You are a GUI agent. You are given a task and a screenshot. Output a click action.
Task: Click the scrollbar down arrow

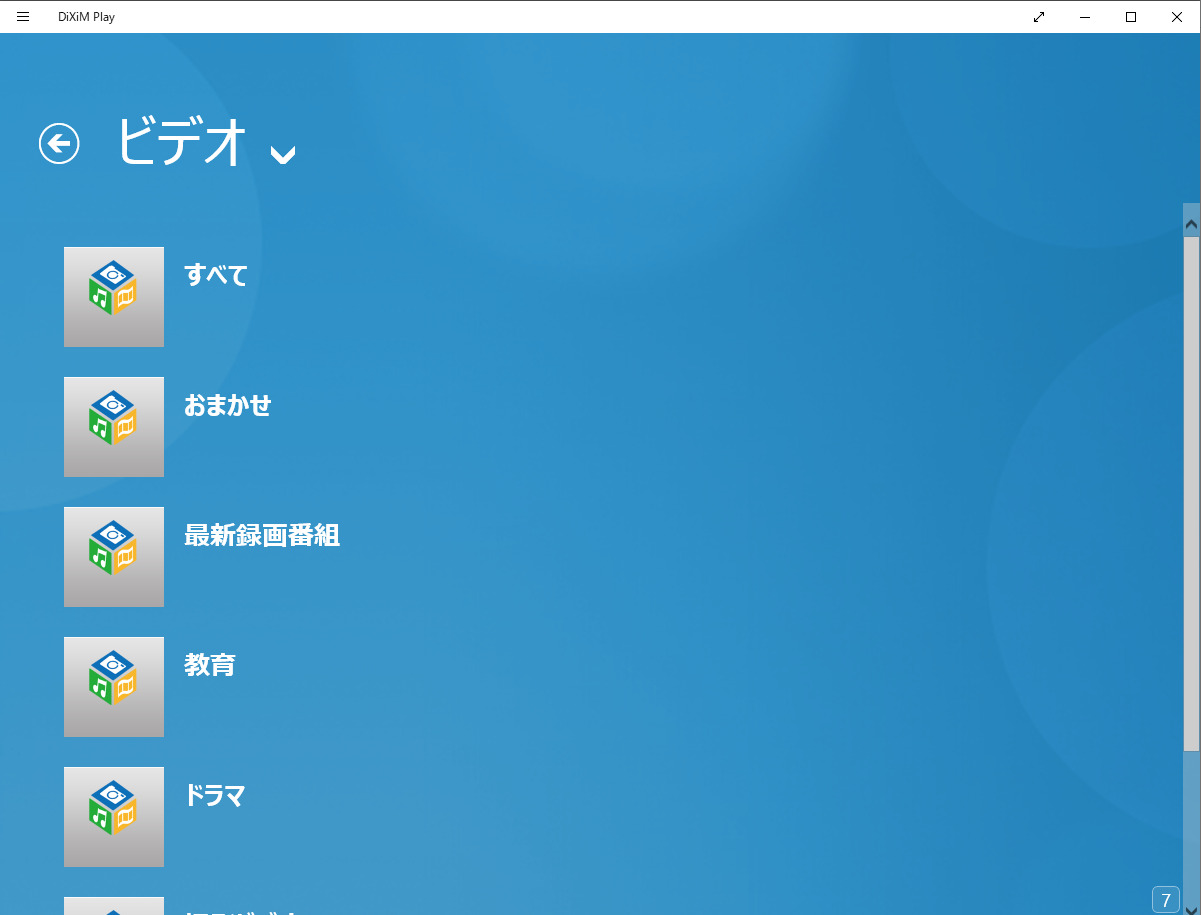click(1191, 907)
